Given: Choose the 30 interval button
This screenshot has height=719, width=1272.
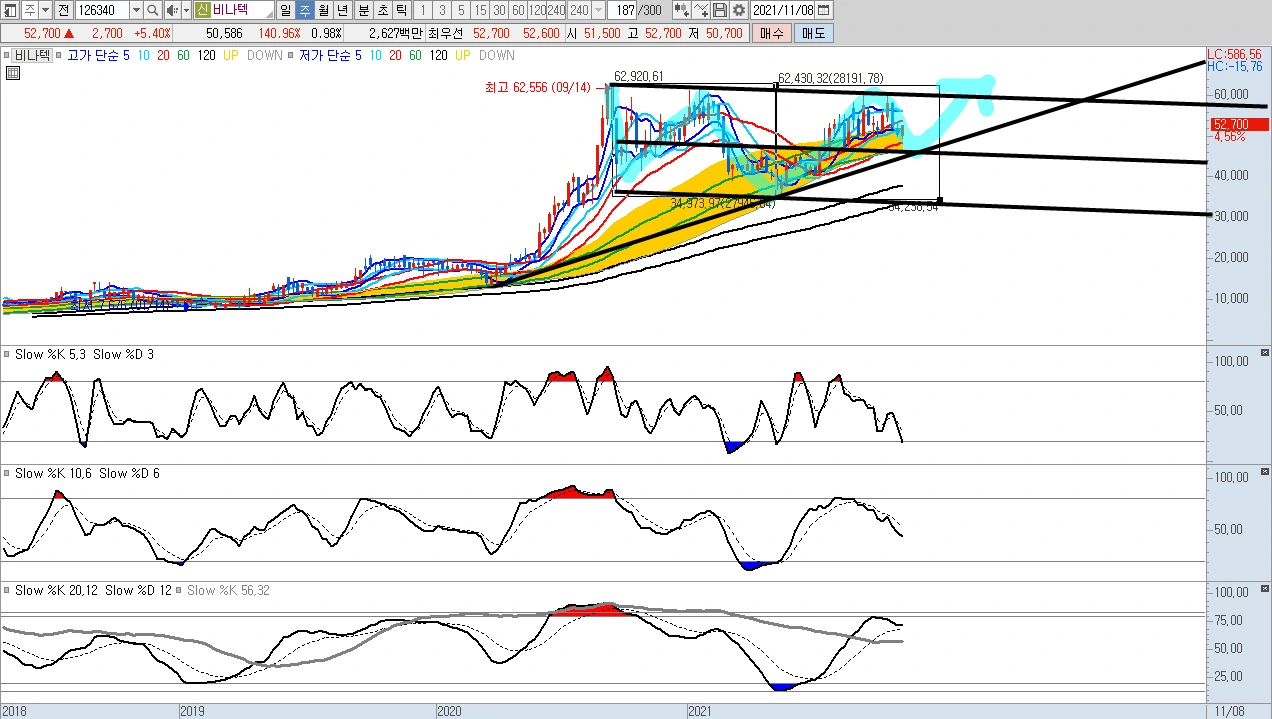Looking at the screenshot, I should coord(499,10).
